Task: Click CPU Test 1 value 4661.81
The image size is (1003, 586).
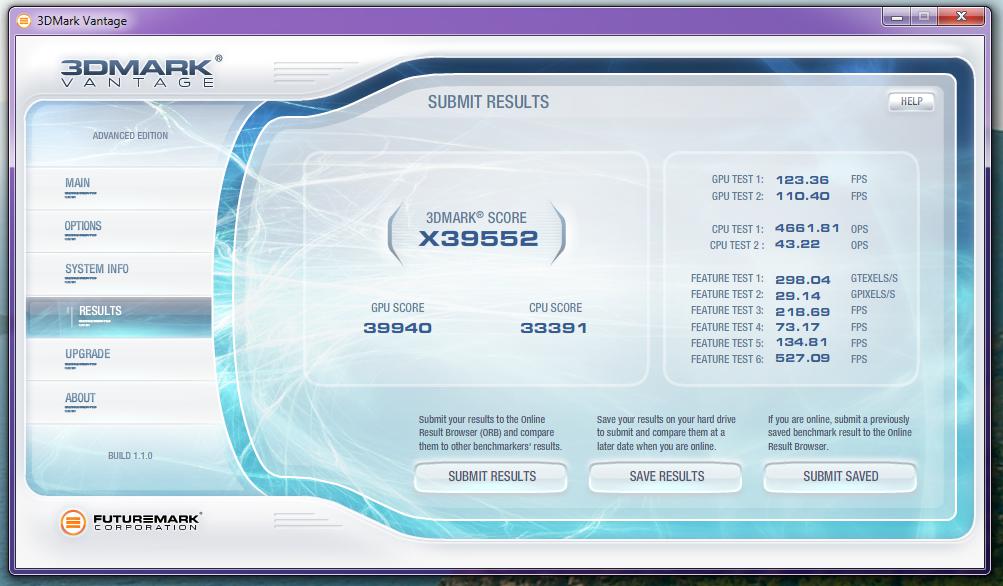Action: [x=807, y=228]
